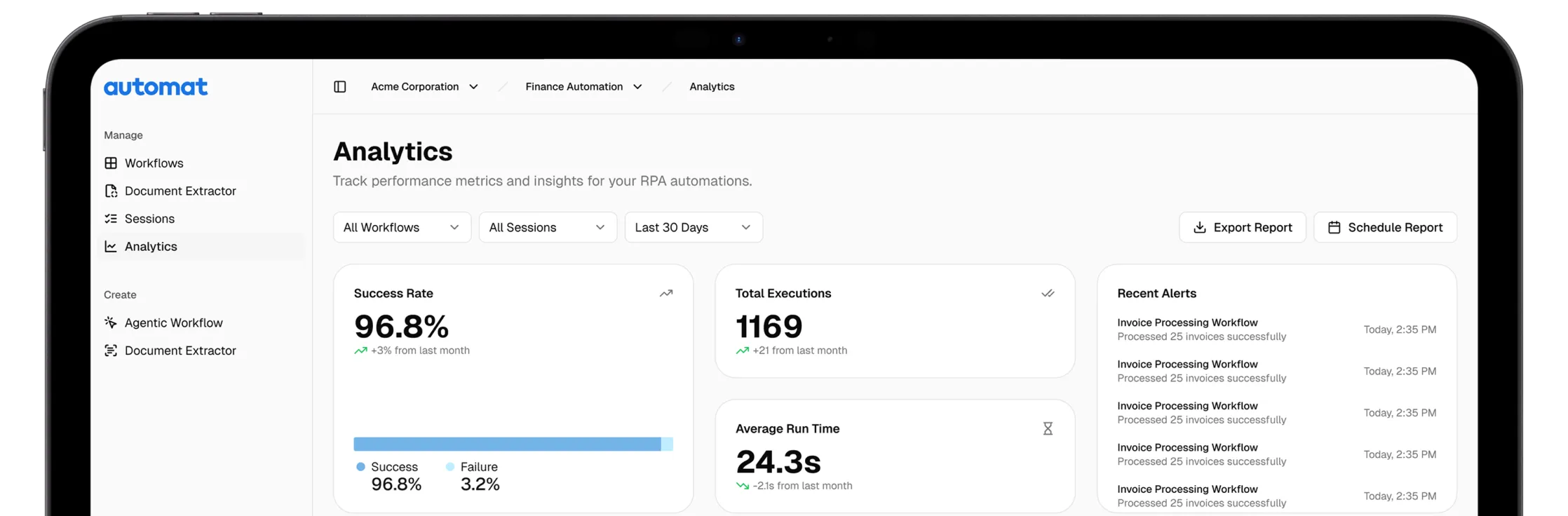Click green down arrow beside -2.1s from last month

pos(742,486)
